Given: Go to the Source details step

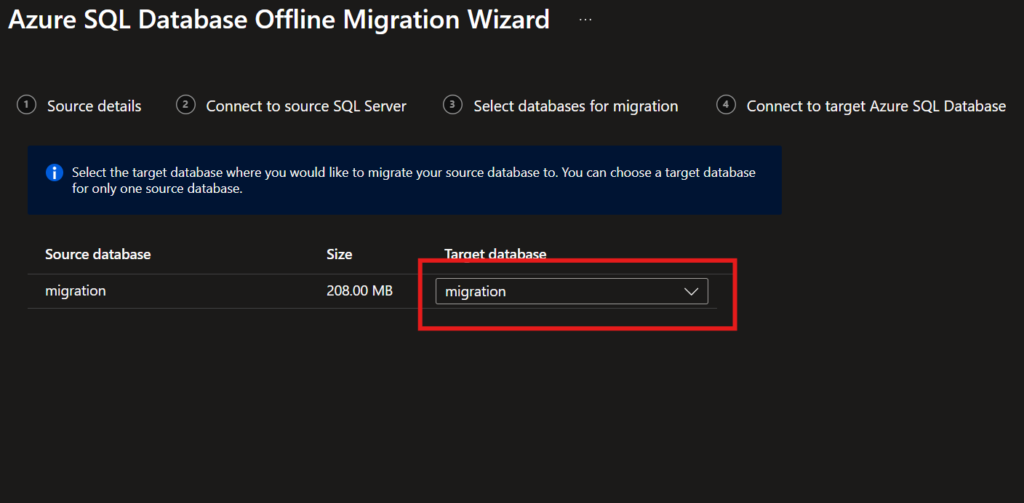Looking at the screenshot, I should click(94, 106).
